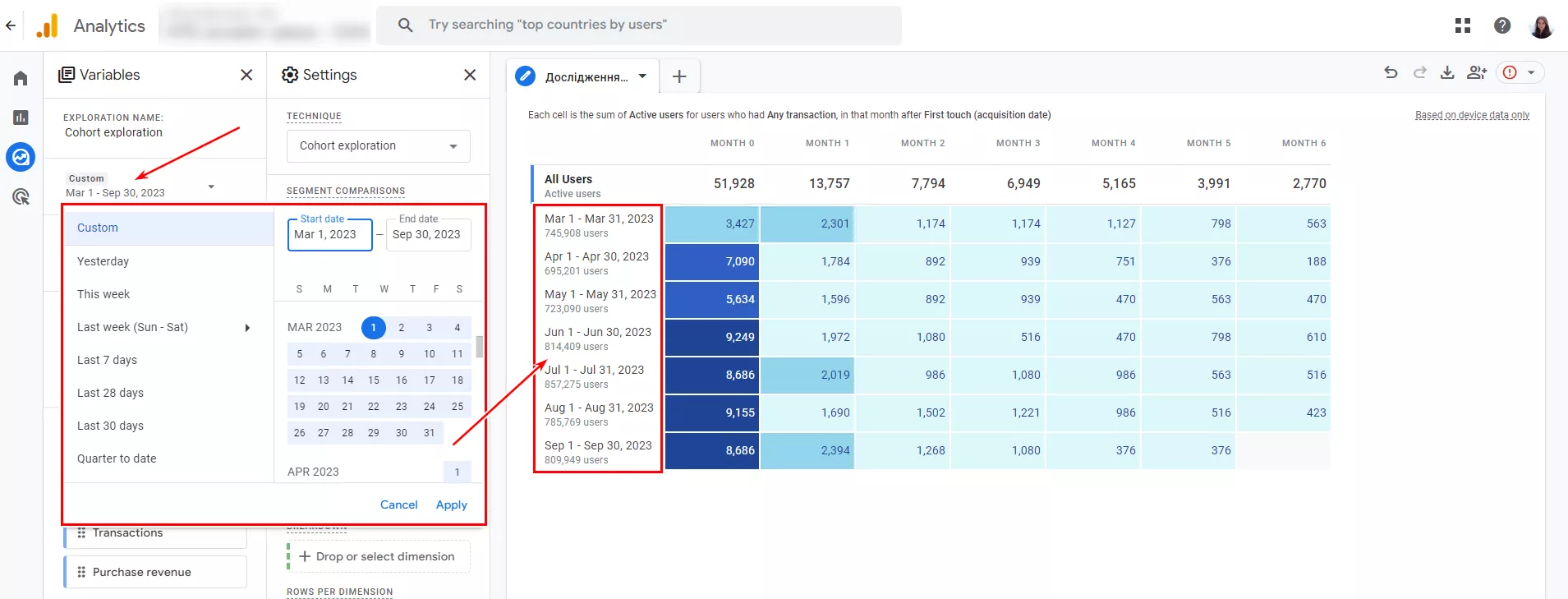
Task: Open the exploration tab dropdown arrow
Action: coord(642,76)
